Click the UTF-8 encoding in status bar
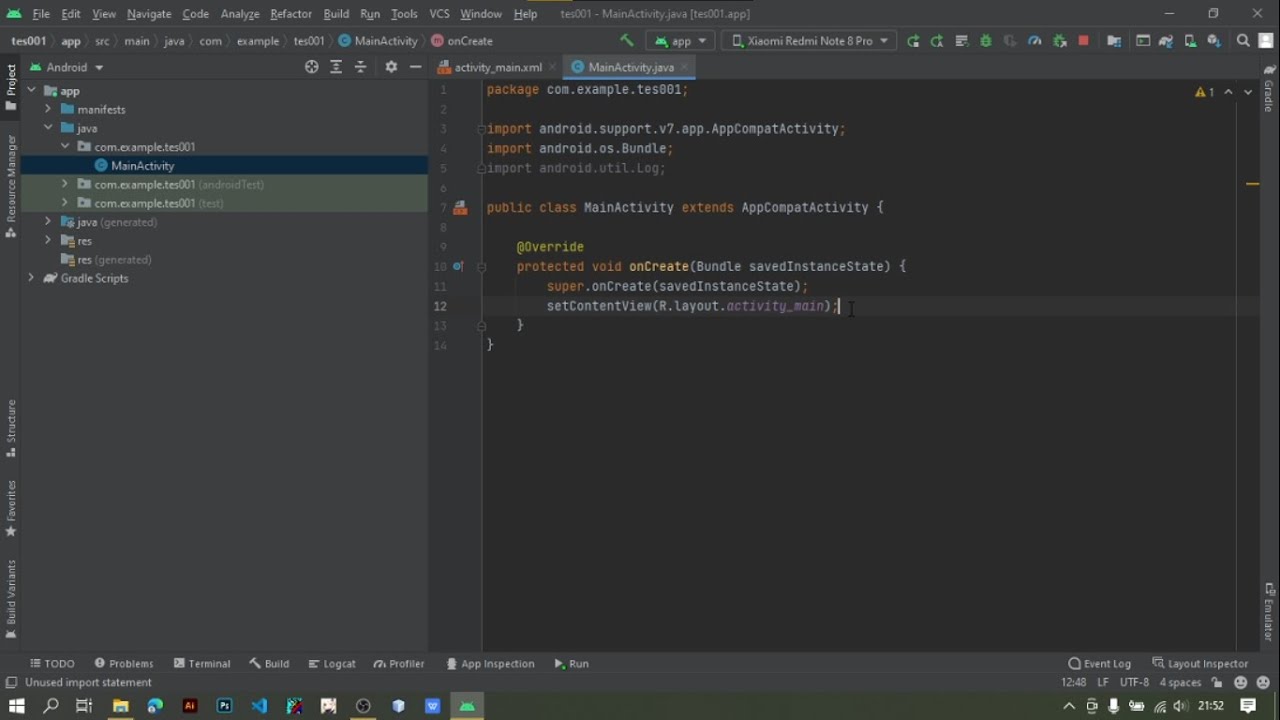Image resolution: width=1280 pixels, height=720 pixels. tap(1134, 682)
